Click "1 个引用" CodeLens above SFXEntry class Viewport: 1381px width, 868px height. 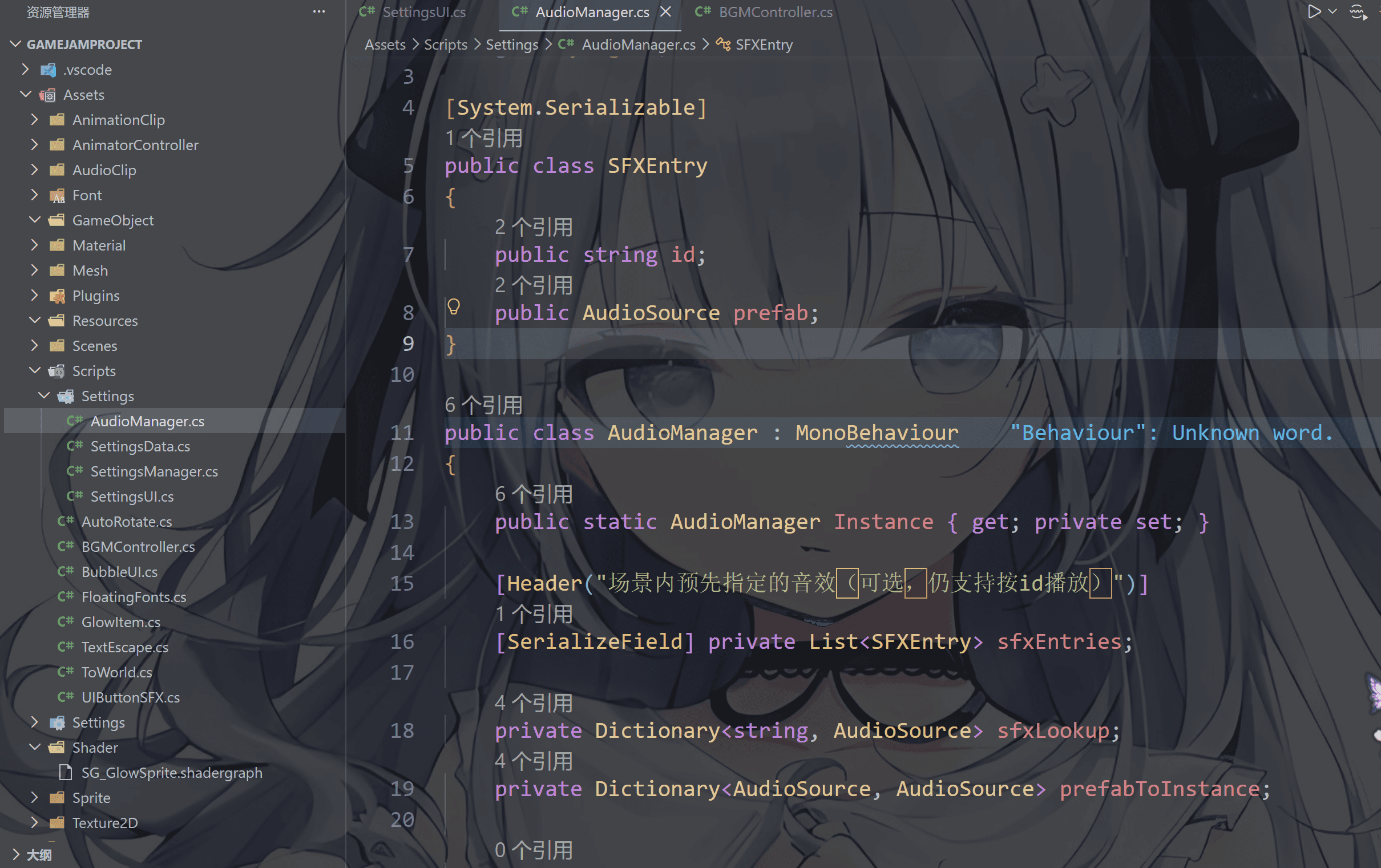click(x=484, y=138)
